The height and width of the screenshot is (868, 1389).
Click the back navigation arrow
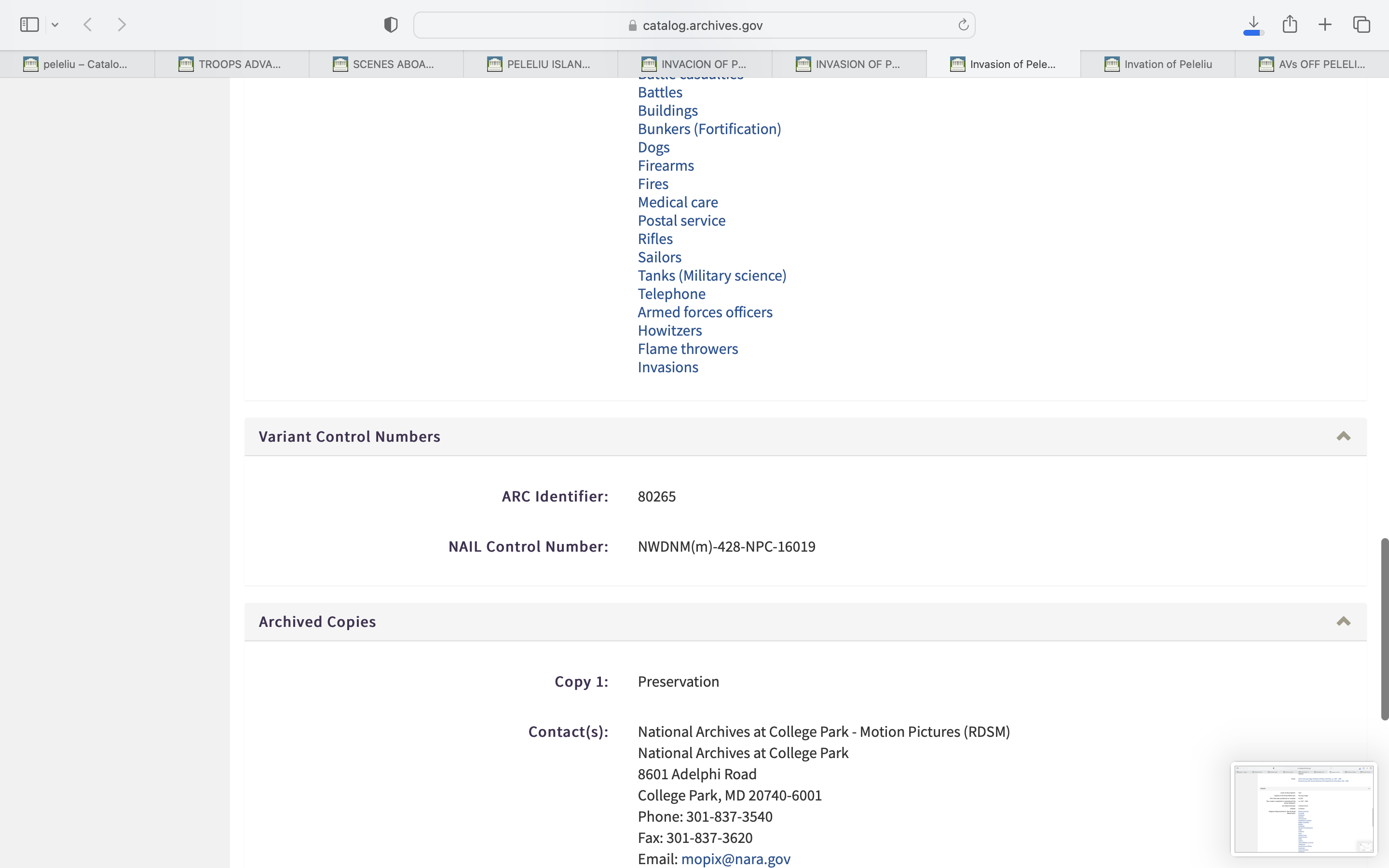click(x=88, y=25)
